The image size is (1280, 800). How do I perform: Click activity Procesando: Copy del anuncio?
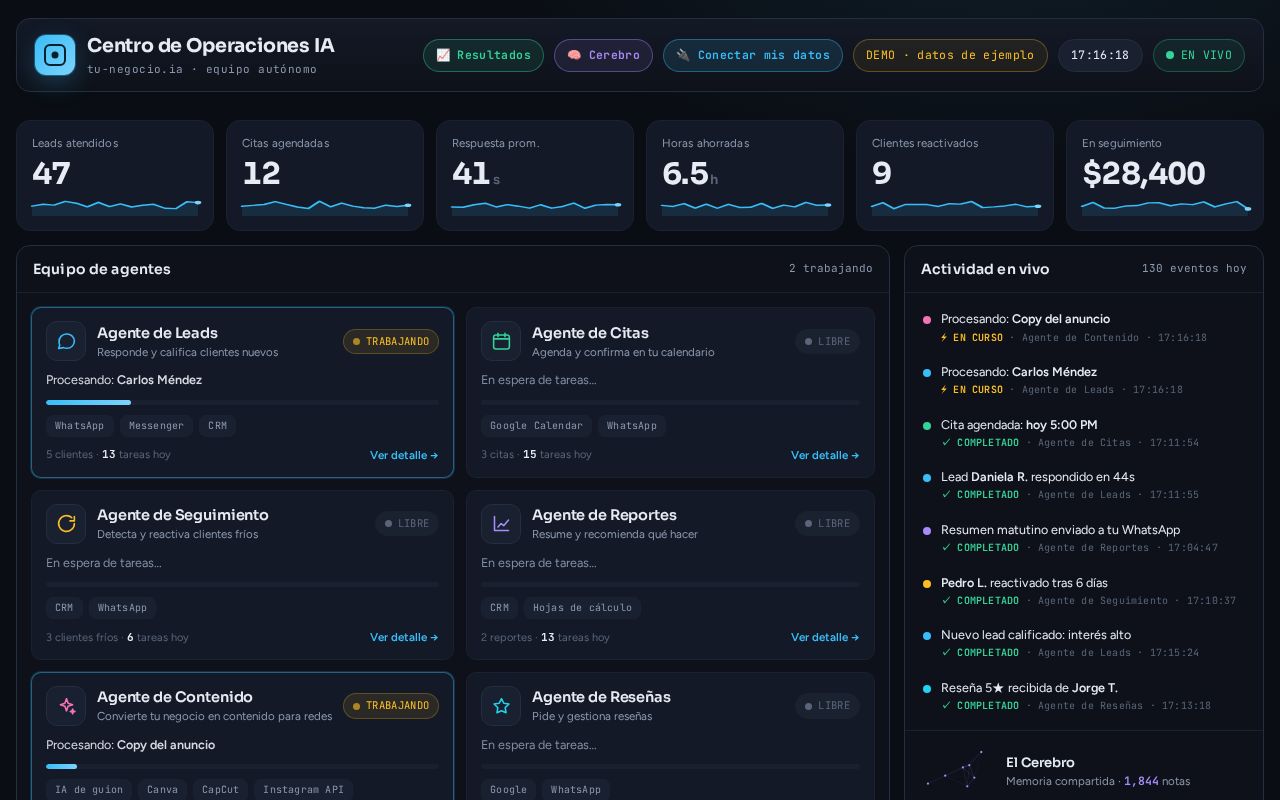[x=1084, y=328]
